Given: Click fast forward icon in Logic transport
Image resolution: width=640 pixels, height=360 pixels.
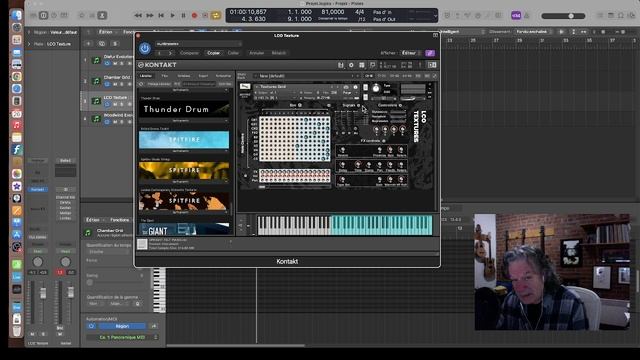Looking at the screenshot, I should pyautogui.click(x=150, y=16).
